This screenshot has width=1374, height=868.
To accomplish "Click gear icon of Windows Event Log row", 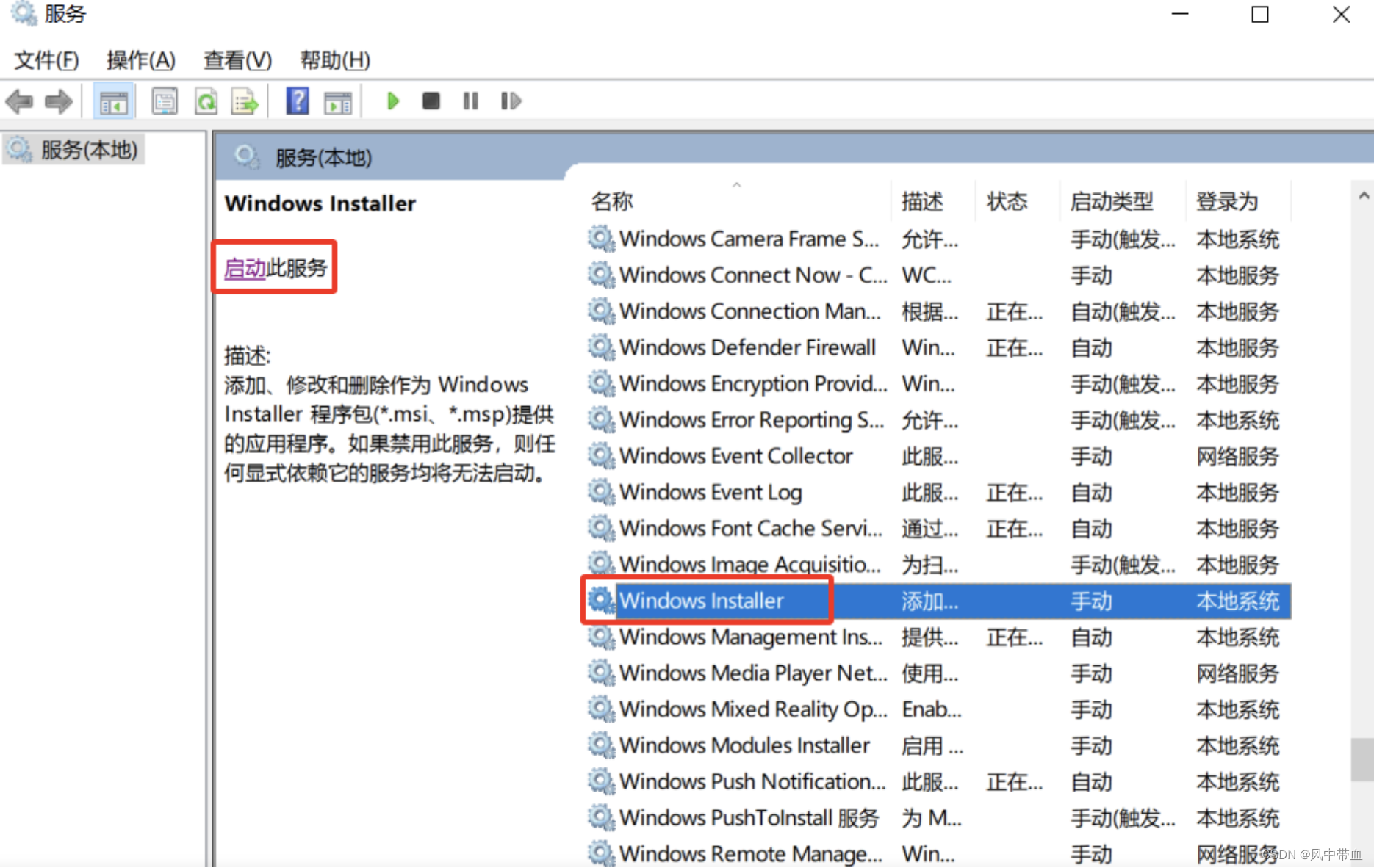I will pos(601,492).
